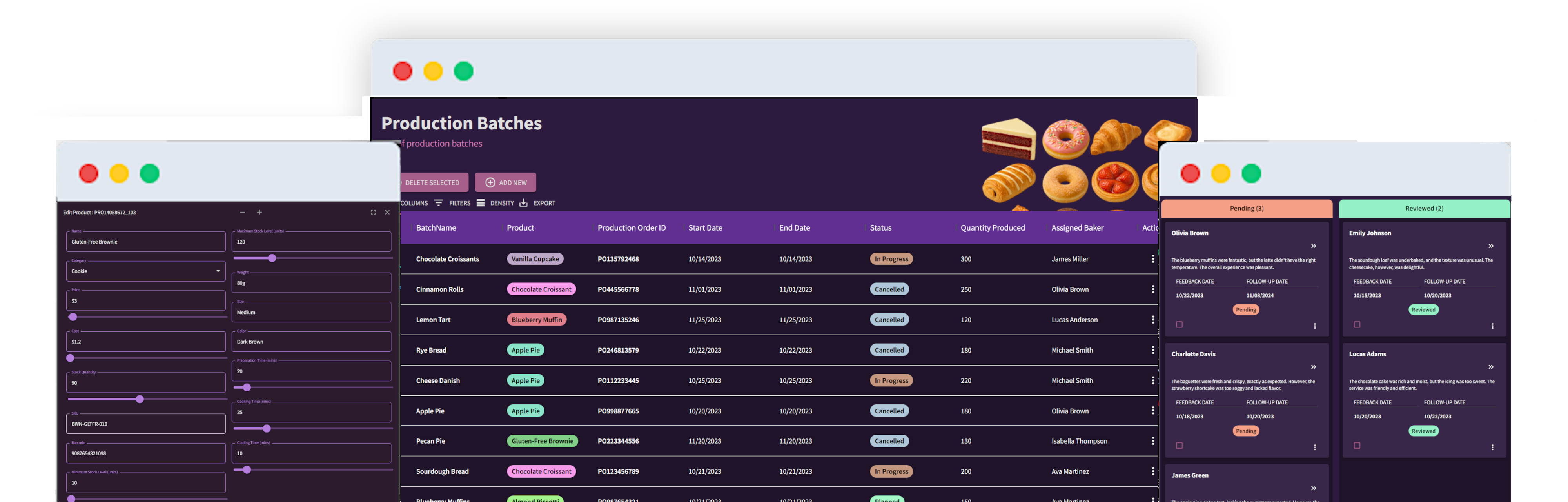Viewport: 1568px width, 502px height.
Task: Open three-dot menu on Emily Johnson card
Action: pos(1492,326)
